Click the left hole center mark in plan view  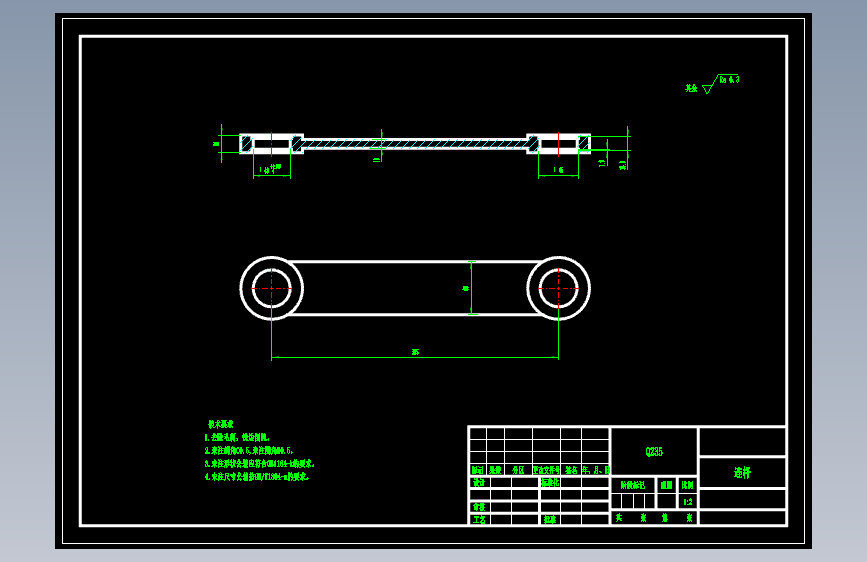[271, 288]
